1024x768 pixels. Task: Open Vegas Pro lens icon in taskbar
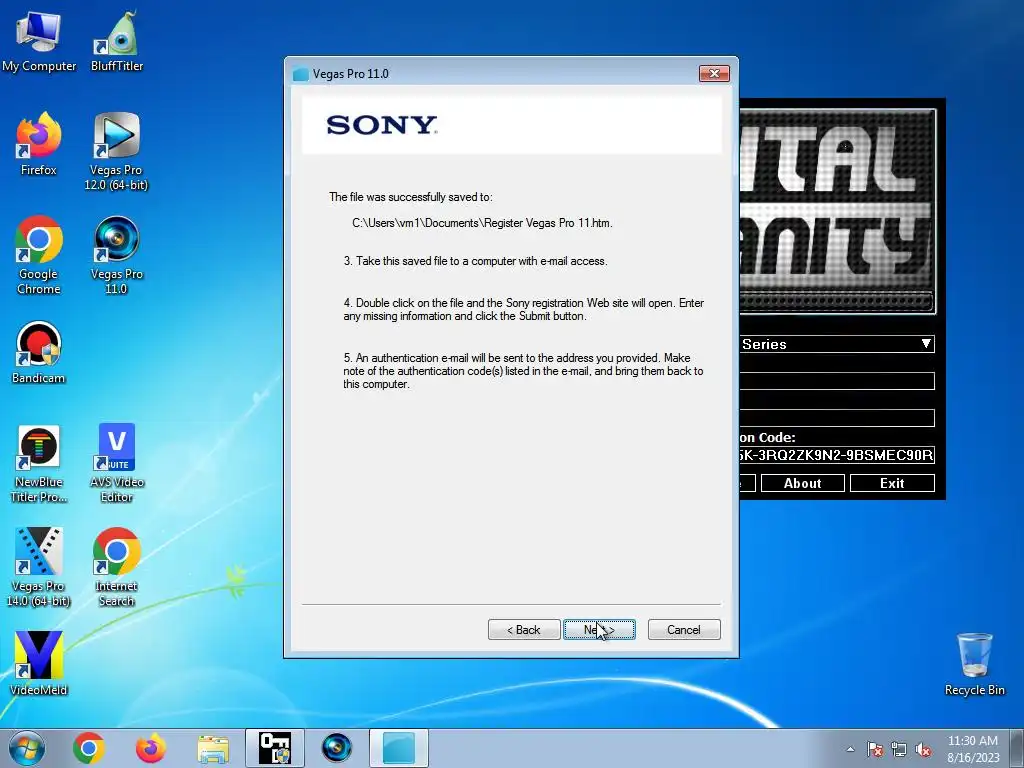337,748
